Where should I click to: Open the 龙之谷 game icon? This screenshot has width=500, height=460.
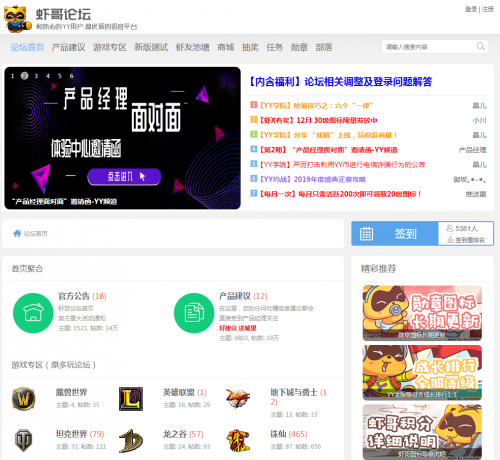coord(131,441)
